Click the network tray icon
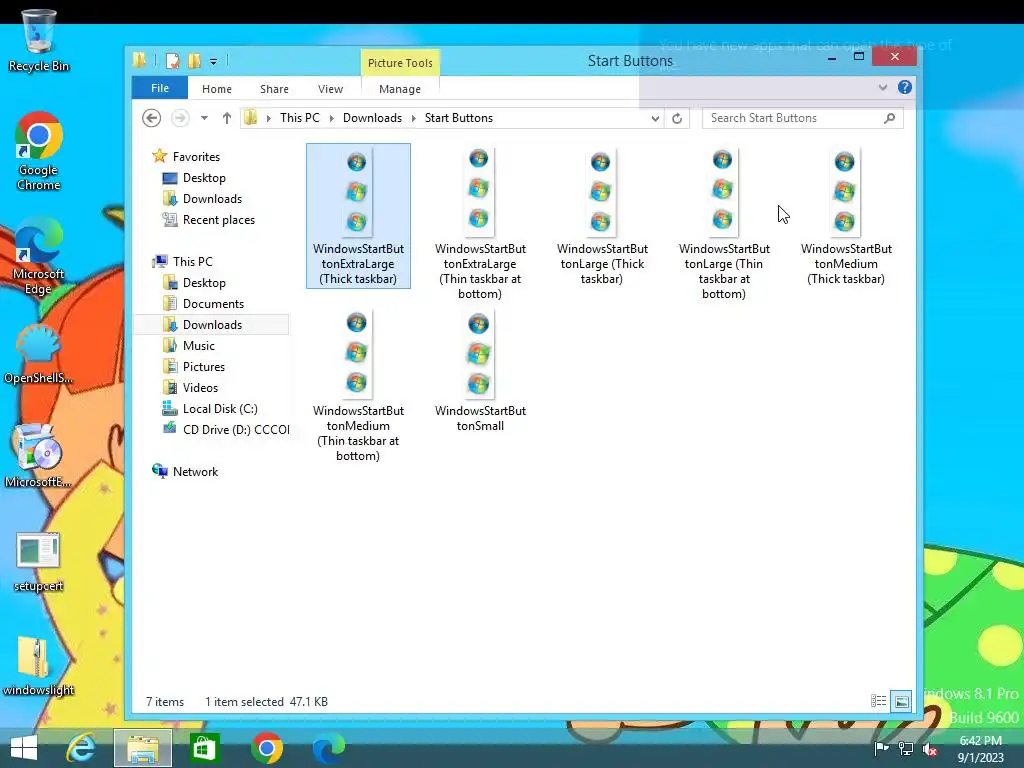The height and width of the screenshot is (768, 1024). (906, 748)
